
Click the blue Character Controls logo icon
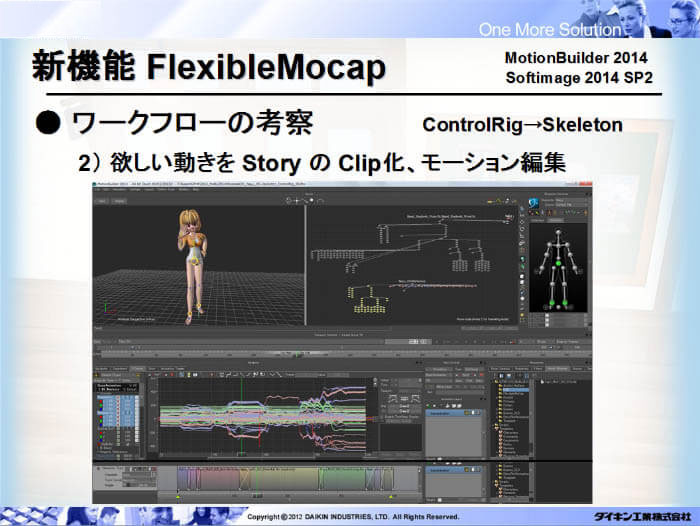point(534,203)
